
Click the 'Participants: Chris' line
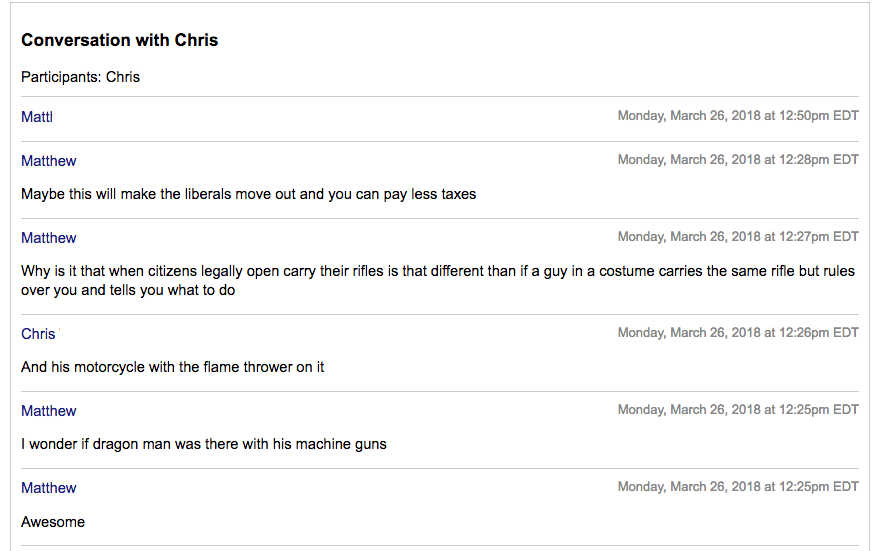[x=80, y=77]
